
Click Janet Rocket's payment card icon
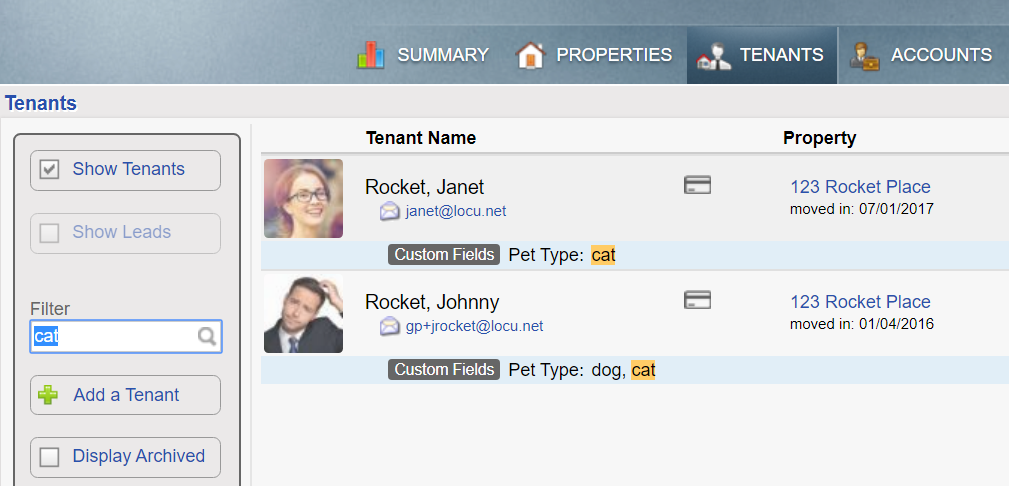click(x=697, y=185)
